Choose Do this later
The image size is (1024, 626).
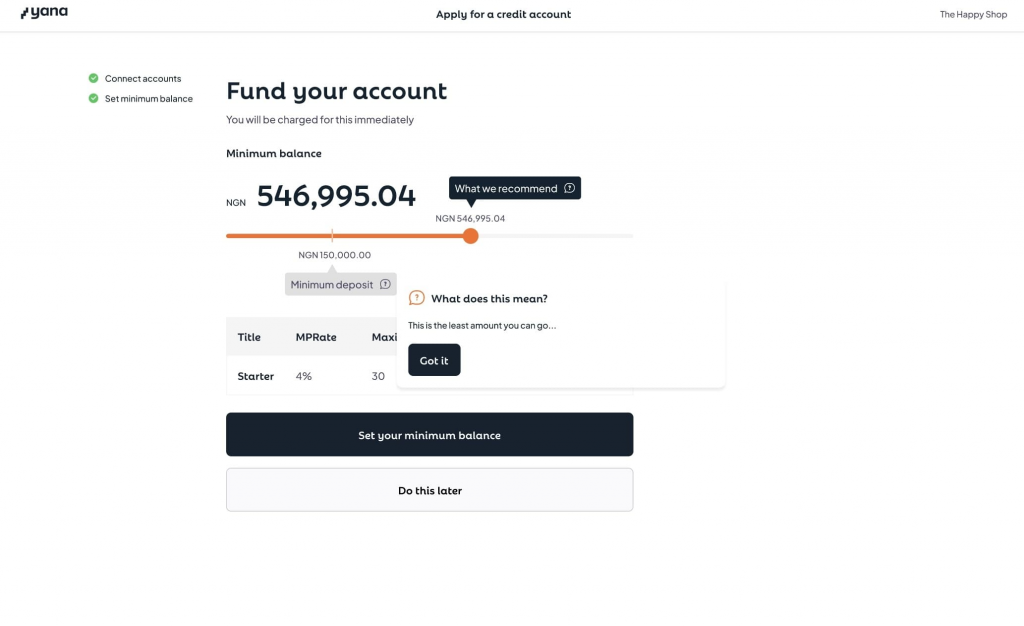[x=429, y=490]
